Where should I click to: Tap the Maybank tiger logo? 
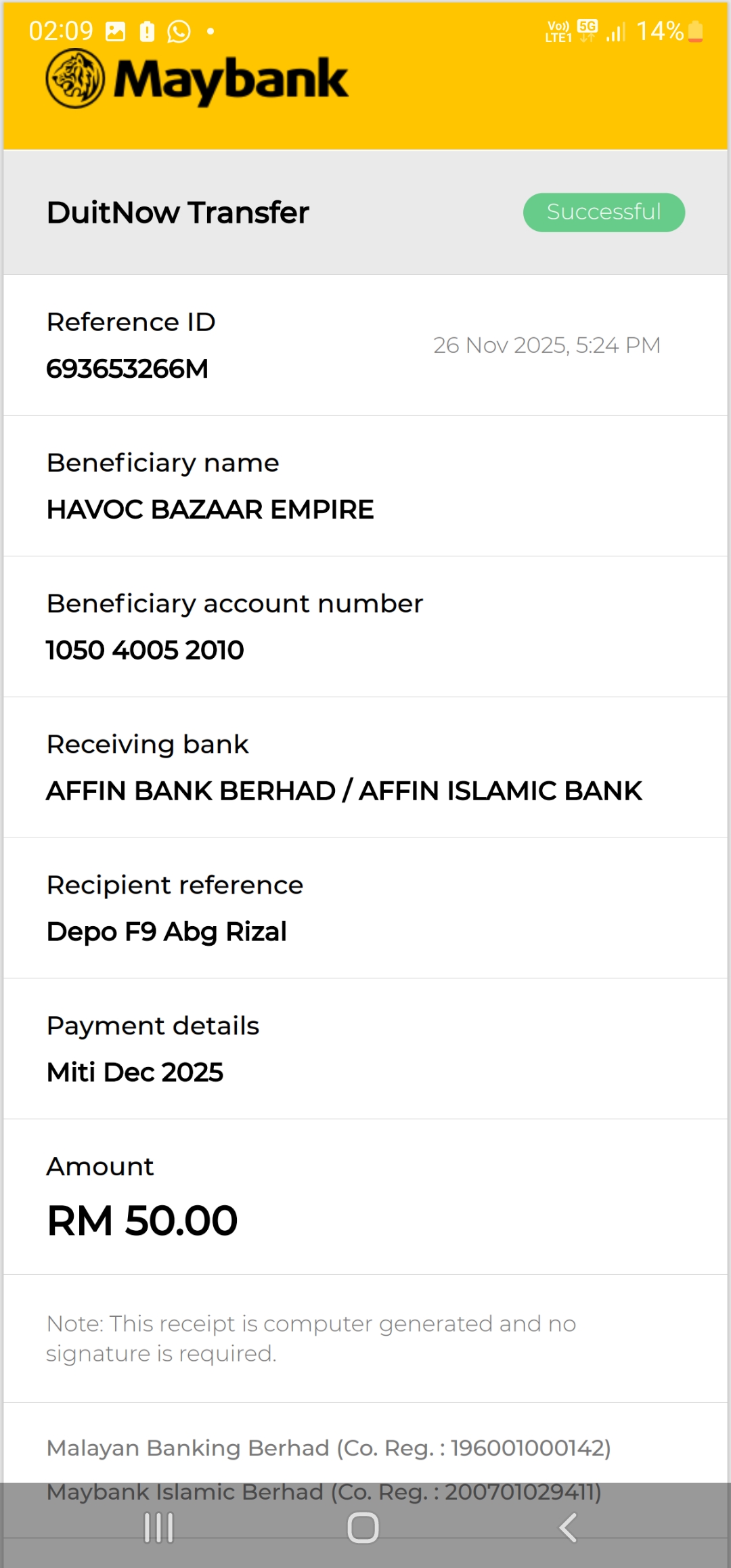75,79
